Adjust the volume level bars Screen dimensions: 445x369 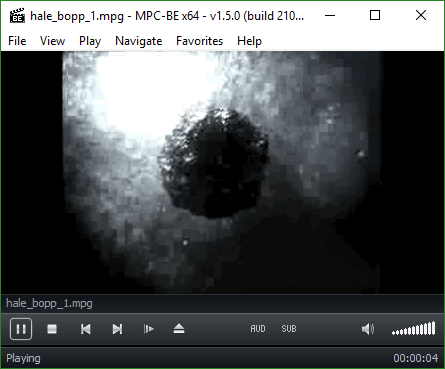[414, 328]
